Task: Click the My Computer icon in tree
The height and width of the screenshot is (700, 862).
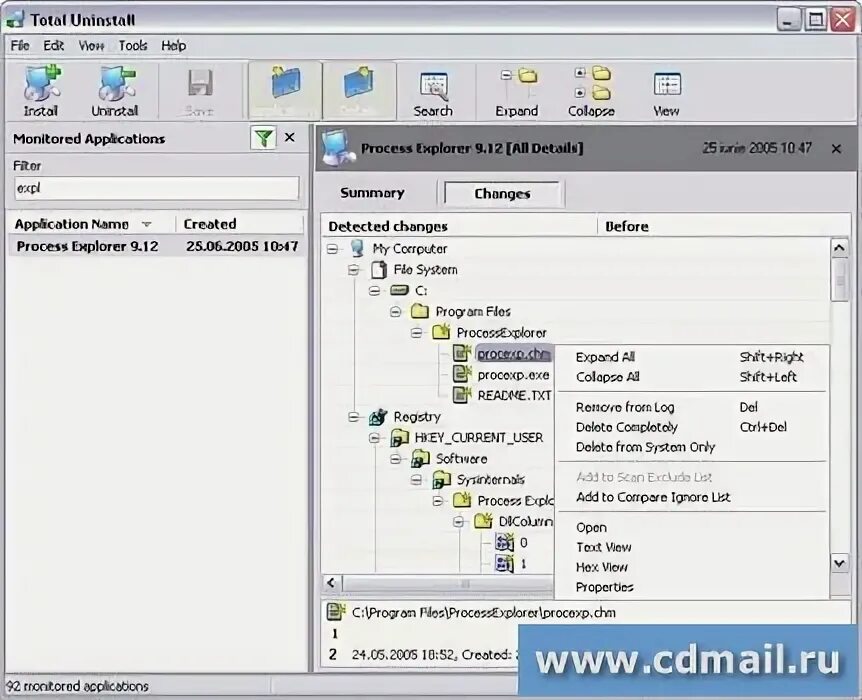Action: [x=358, y=249]
